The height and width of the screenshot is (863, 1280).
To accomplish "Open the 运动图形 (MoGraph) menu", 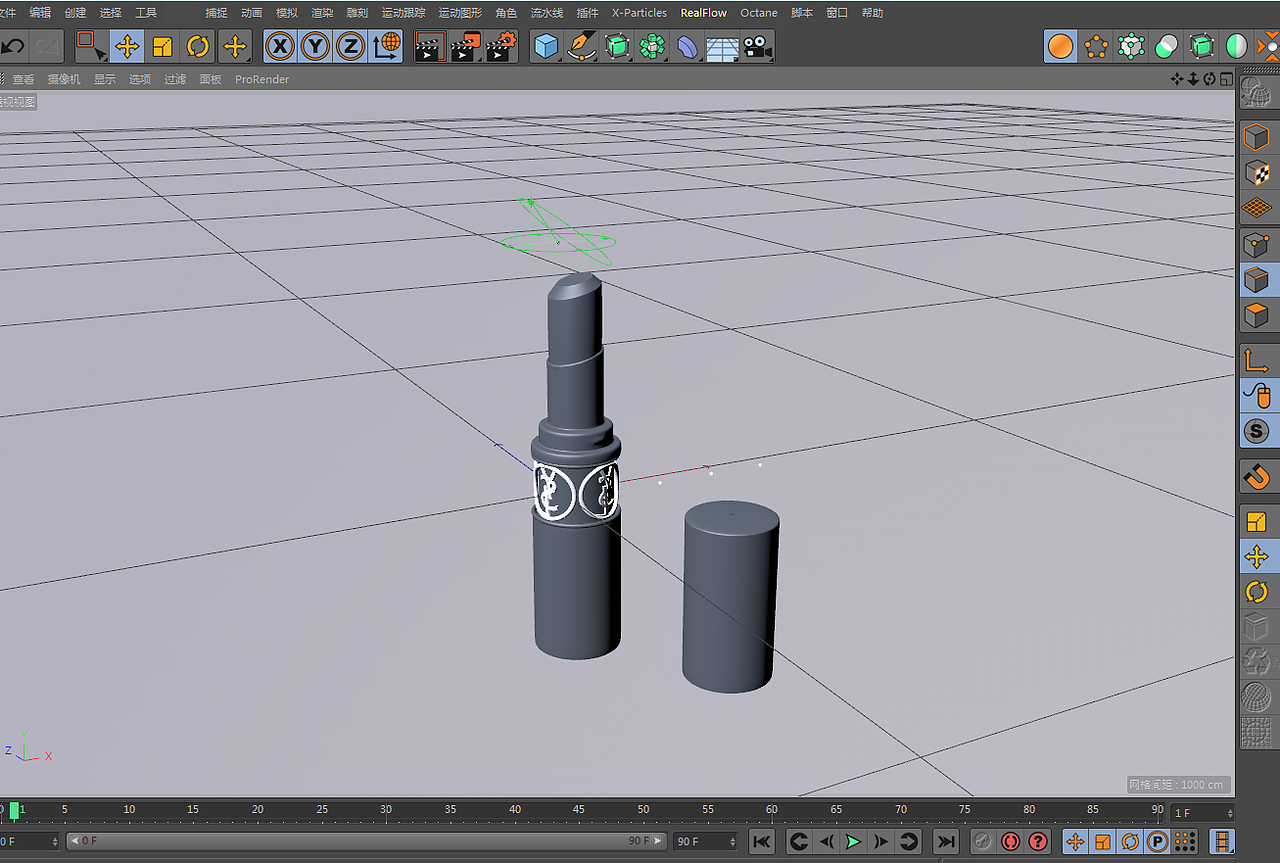I will coord(460,13).
